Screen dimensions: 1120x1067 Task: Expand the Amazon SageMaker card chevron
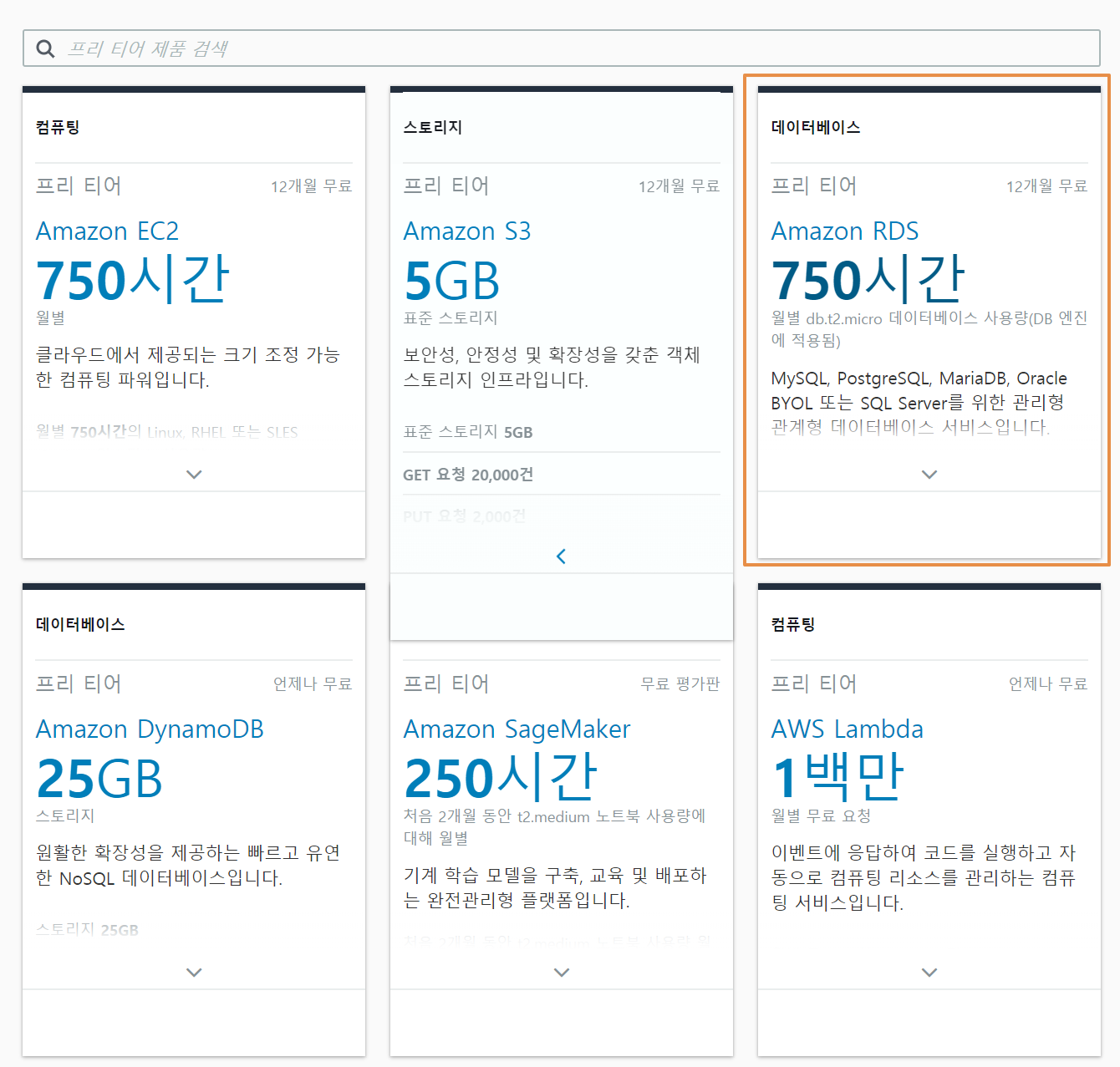click(562, 973)
